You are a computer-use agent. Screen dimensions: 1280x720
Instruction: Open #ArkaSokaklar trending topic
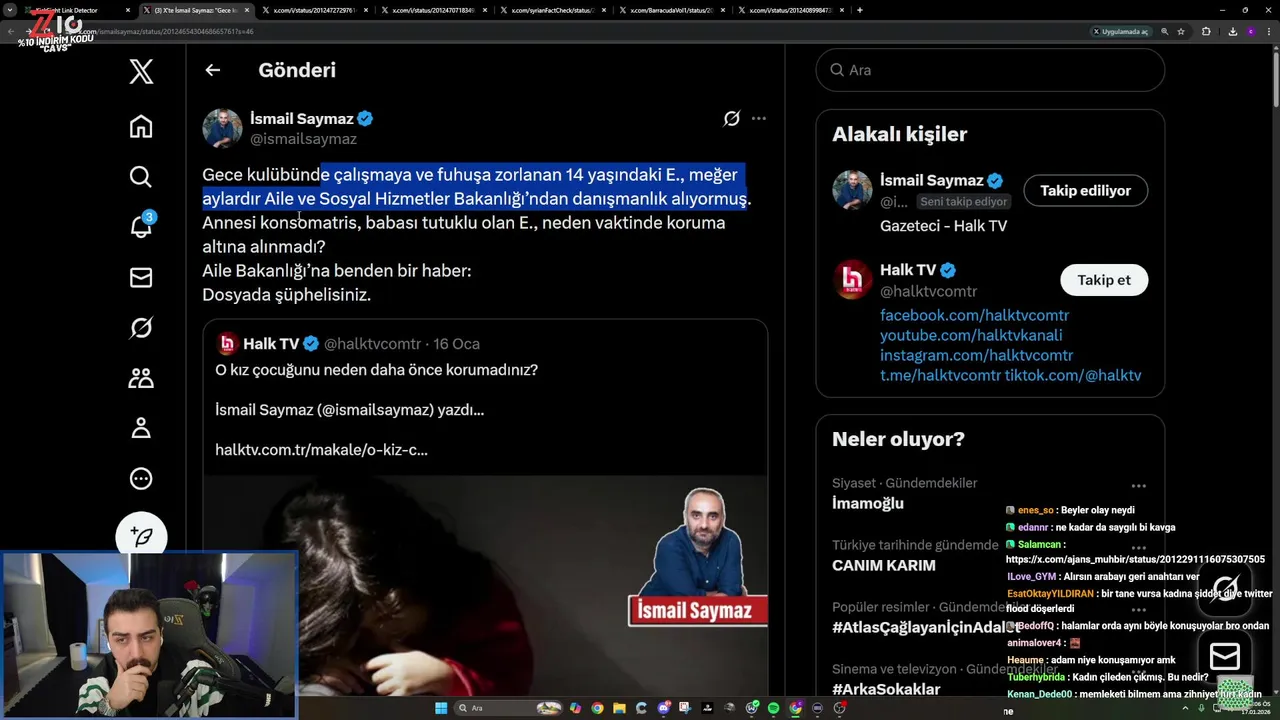[886, 689]
